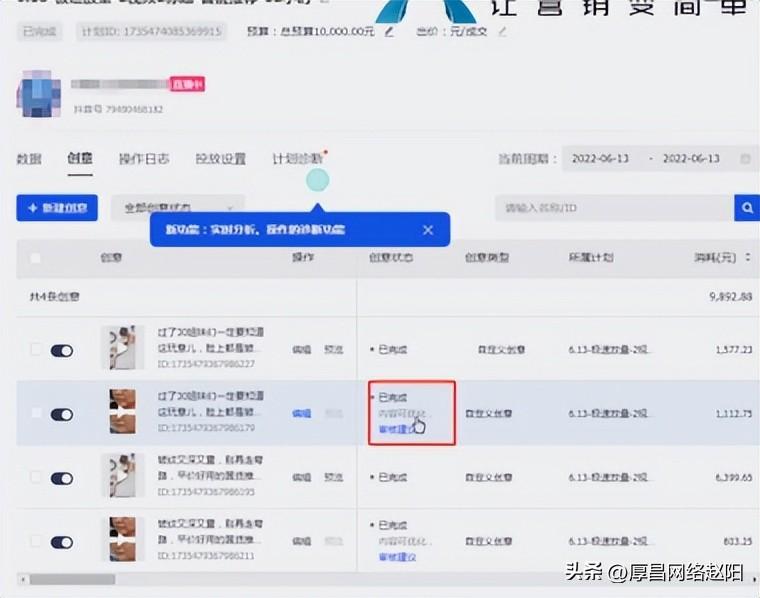Open the 计划诊断 tab with red dot
This screenshot has height=598, width=760.
(298, 158)
